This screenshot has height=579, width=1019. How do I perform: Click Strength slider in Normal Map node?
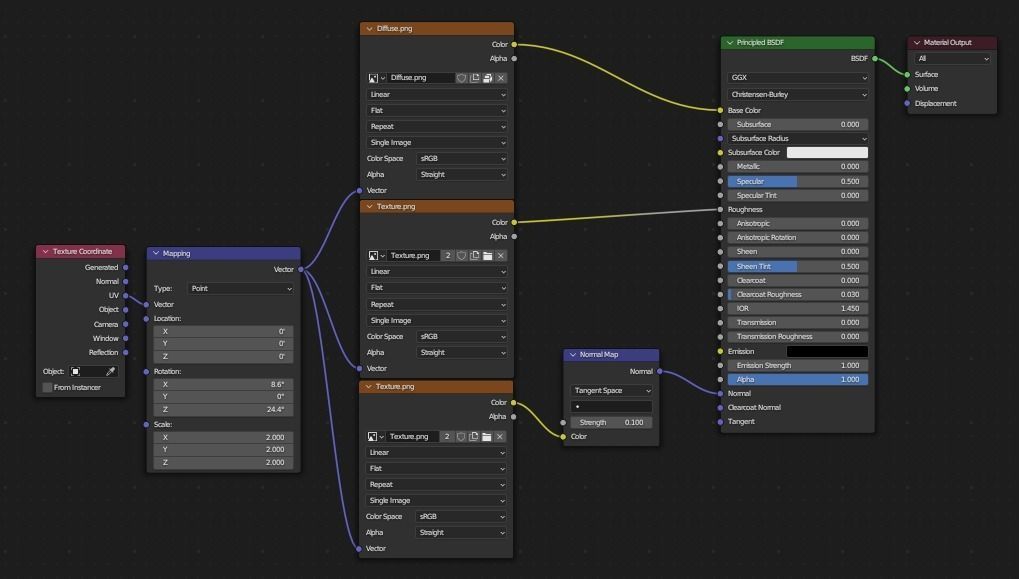pyautogui.click(x=612, y=422)
